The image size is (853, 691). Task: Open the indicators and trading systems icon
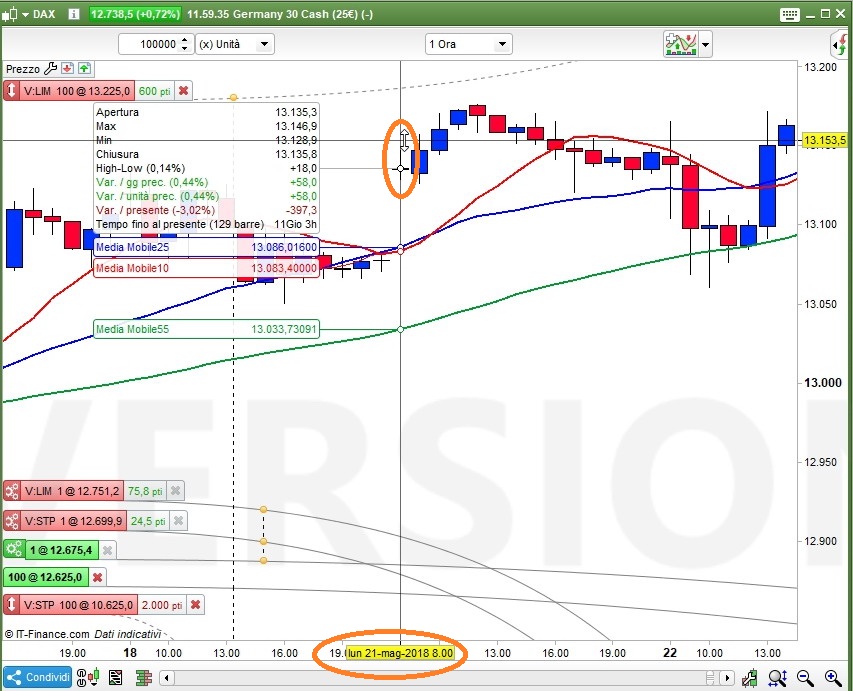coord(681,44)
